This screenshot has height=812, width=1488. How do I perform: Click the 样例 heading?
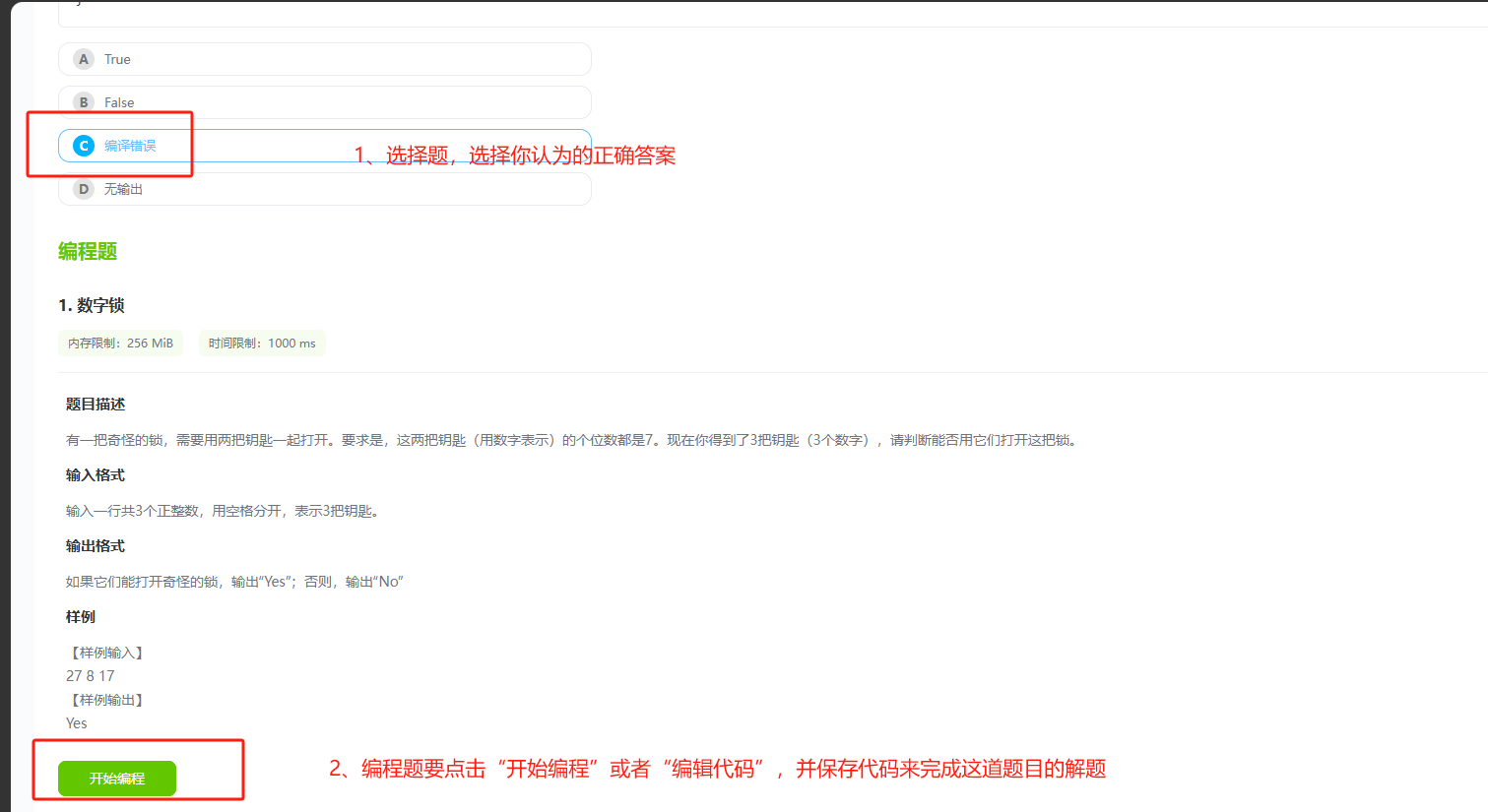click(x=81, y=617)
